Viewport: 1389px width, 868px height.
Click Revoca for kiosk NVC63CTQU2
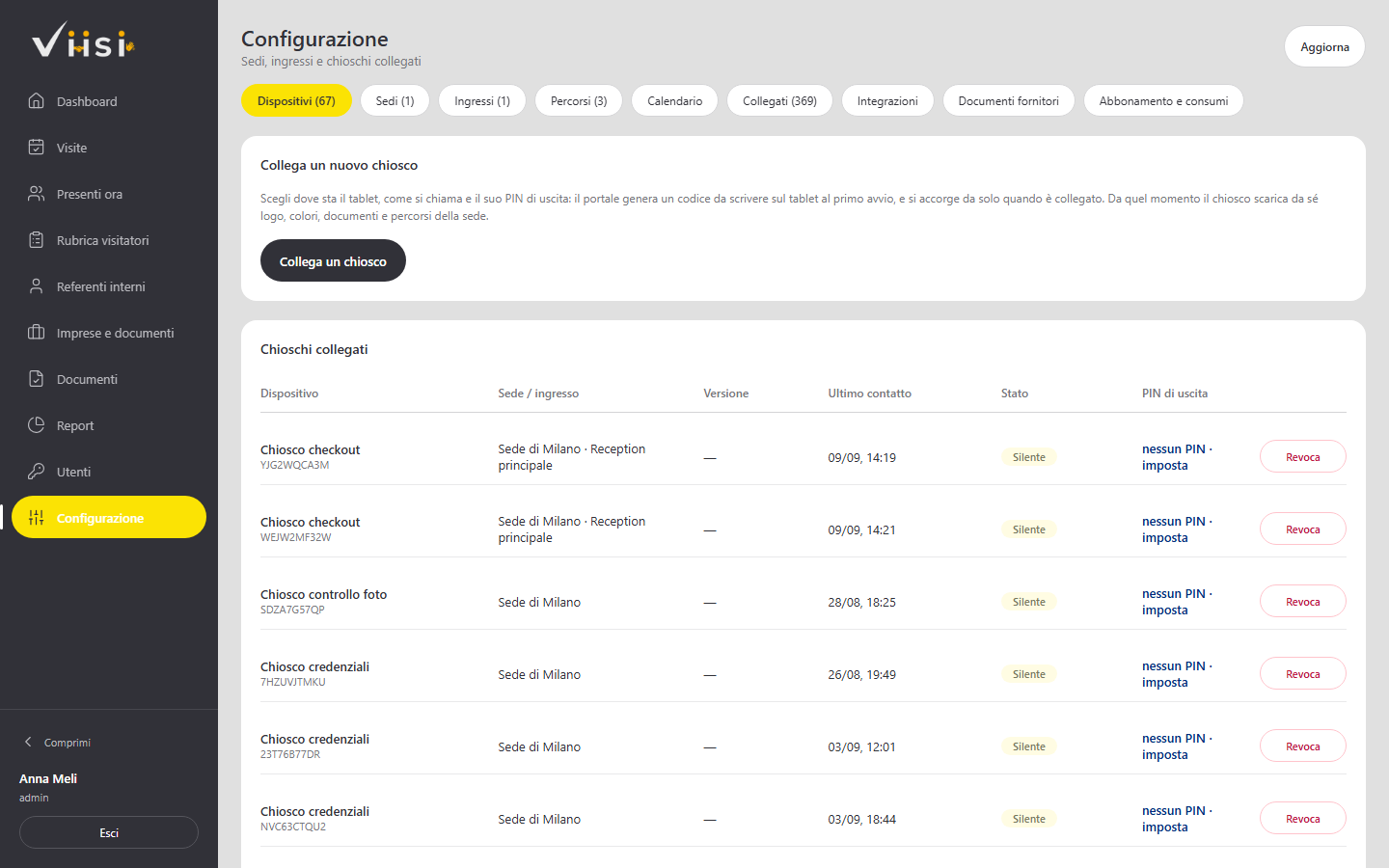point(1302,818)
